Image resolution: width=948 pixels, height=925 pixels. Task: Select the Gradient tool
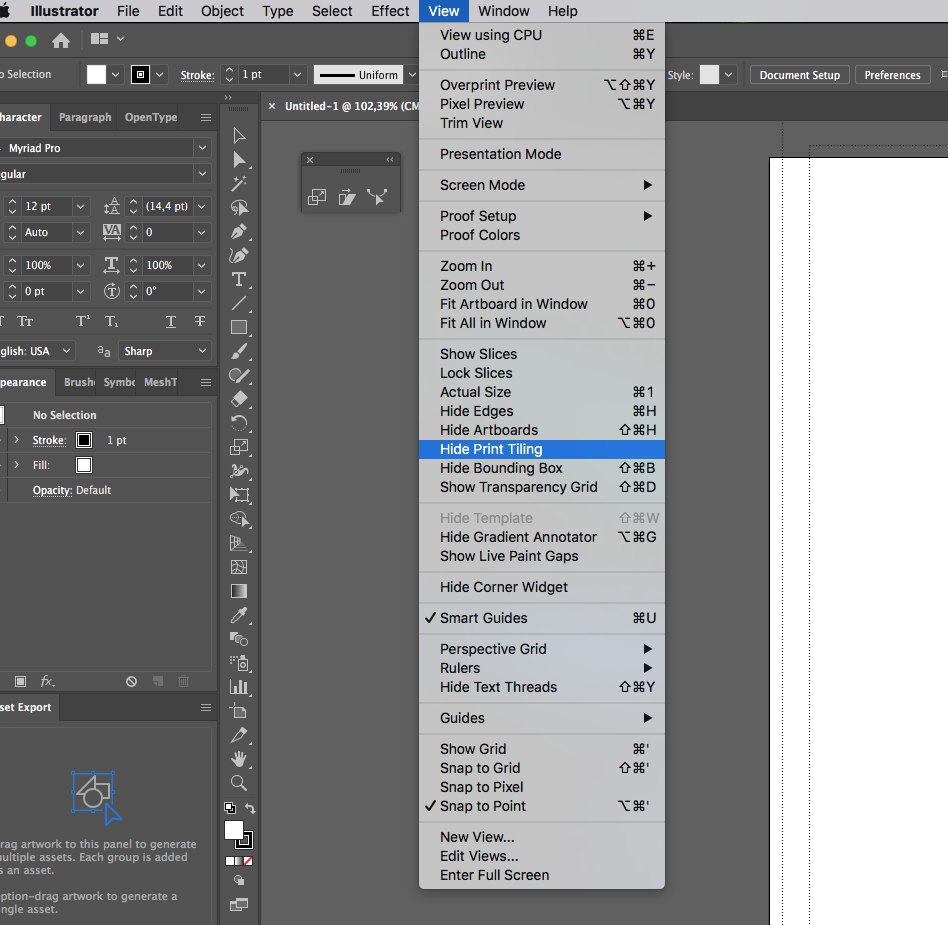coord(239,591)
